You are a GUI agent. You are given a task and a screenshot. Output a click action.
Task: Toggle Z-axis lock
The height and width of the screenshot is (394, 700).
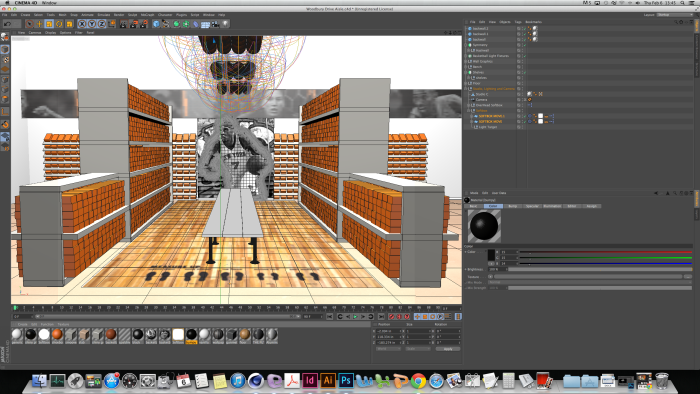point(101,24)
